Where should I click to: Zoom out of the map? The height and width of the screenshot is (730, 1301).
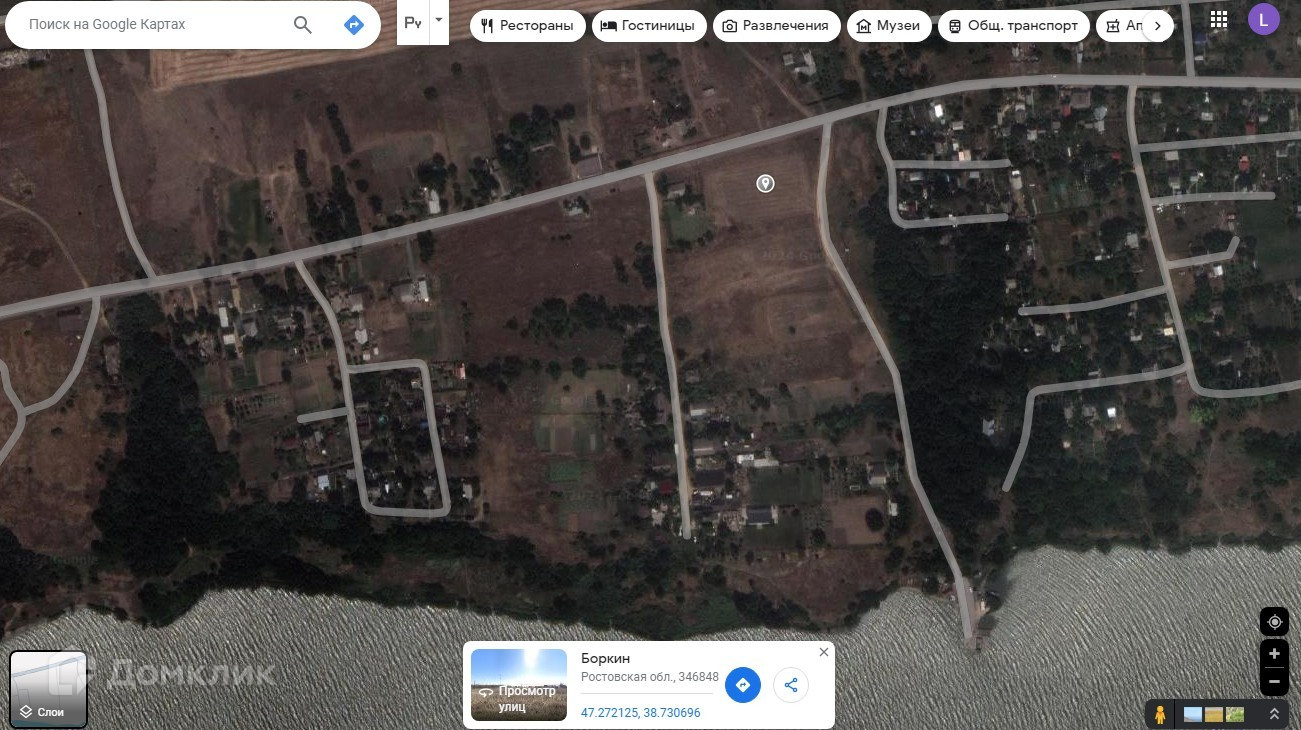pos(1274,682)
